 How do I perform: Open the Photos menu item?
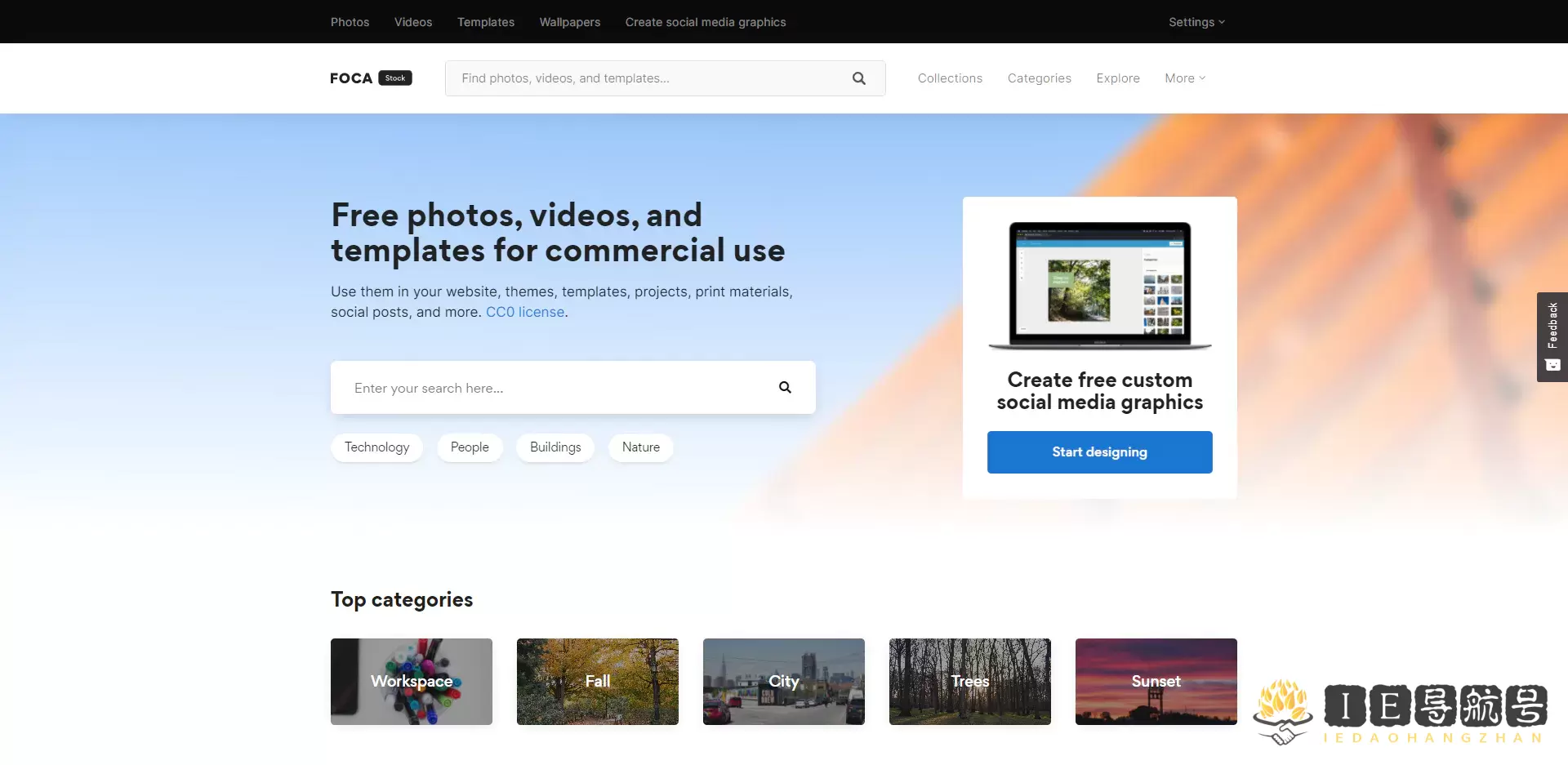350,22
